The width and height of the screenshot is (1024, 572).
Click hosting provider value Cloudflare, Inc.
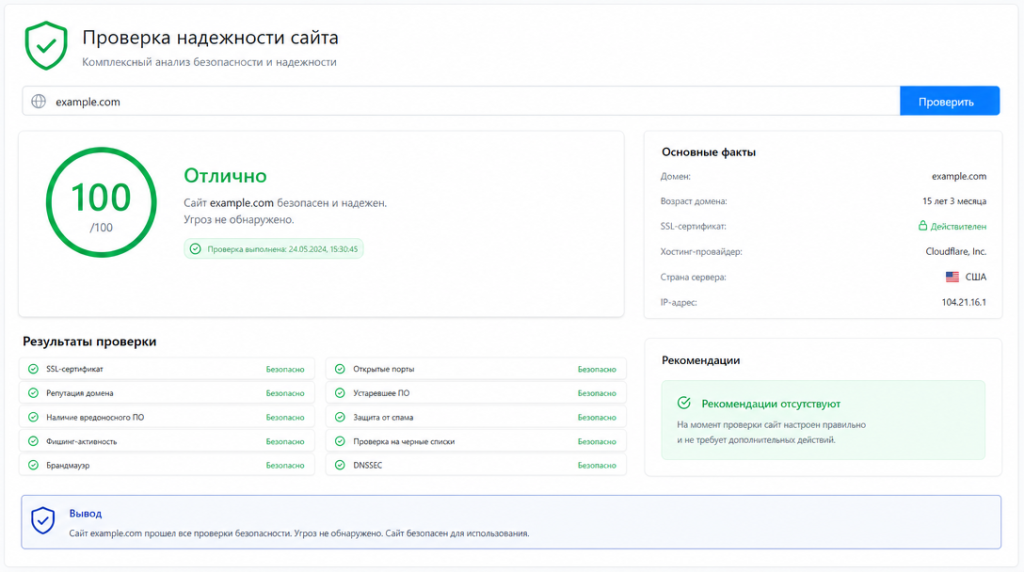(x=956, y=251)
